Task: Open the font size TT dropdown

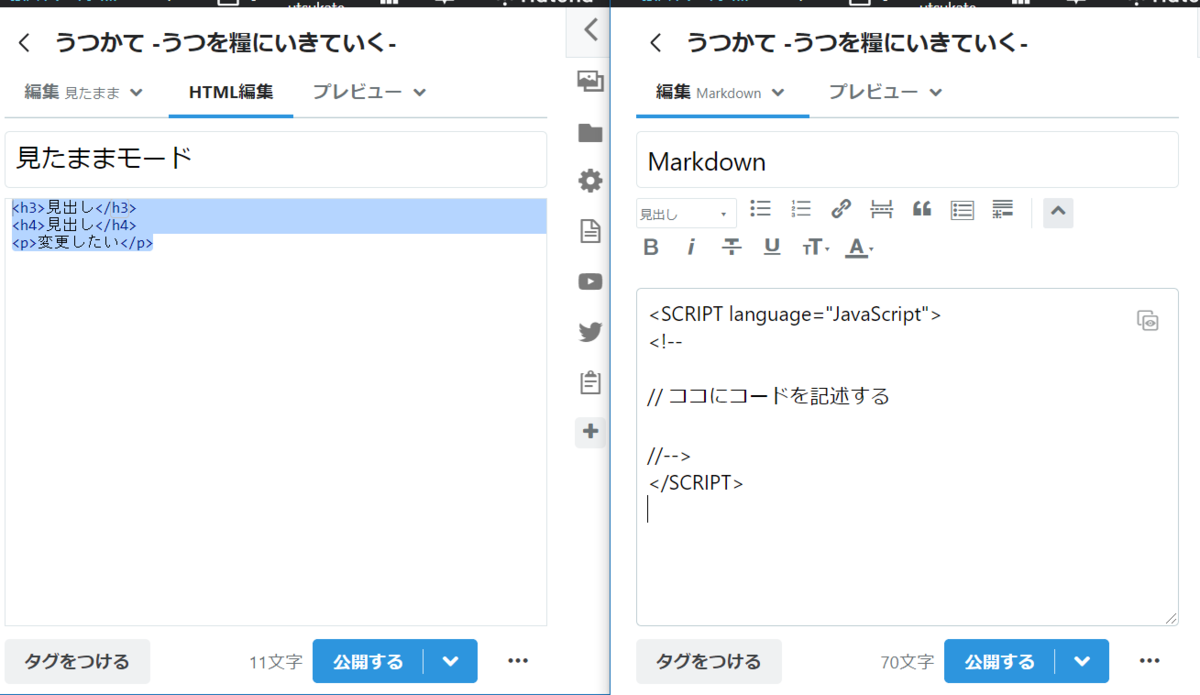Action: (x=815, y=247)
